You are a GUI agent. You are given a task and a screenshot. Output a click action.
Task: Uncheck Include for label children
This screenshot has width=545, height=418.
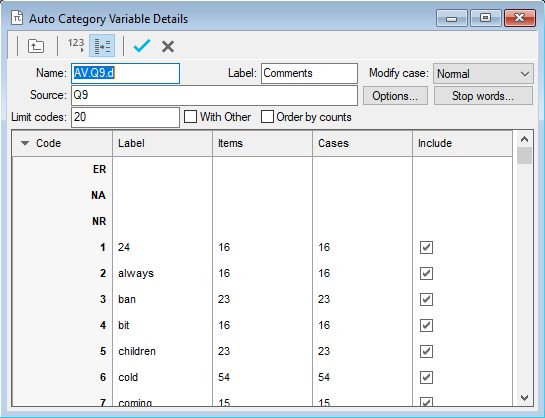point(426,351)
